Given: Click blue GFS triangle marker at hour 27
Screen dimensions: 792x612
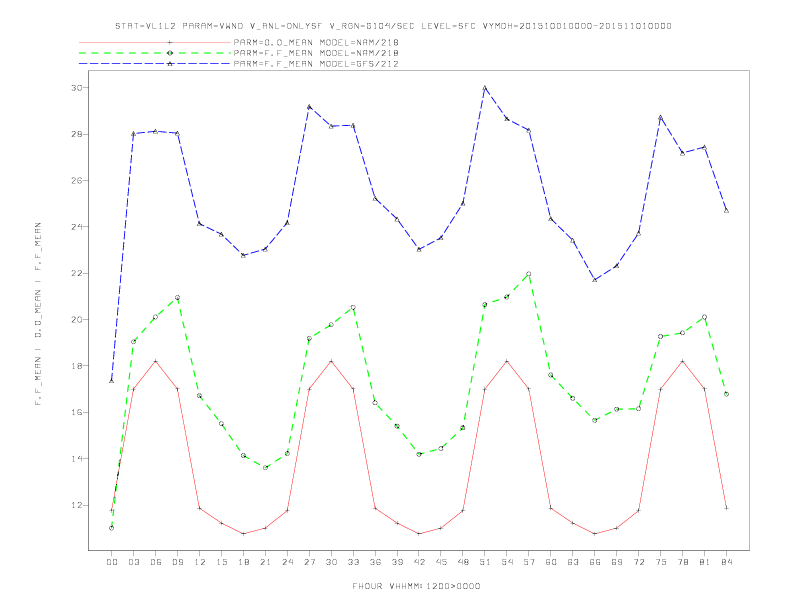Looking at the screenshot, I should coord(309,107).
